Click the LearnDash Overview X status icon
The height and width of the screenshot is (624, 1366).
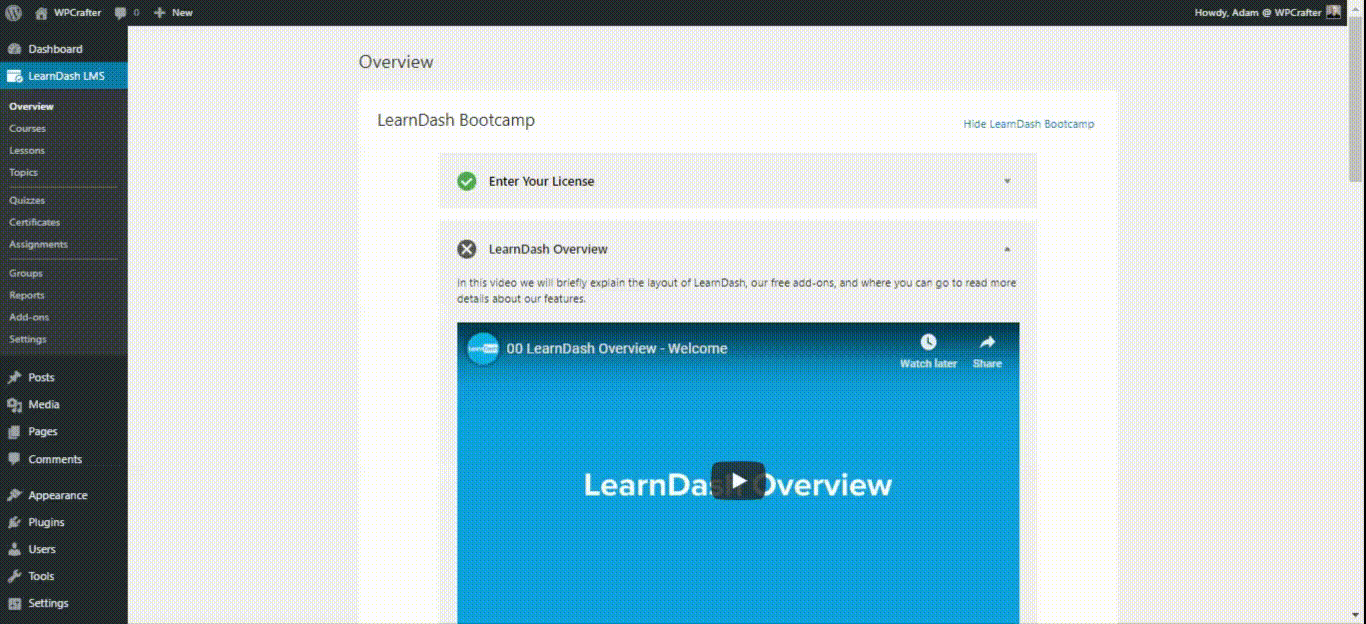[466, 249]
